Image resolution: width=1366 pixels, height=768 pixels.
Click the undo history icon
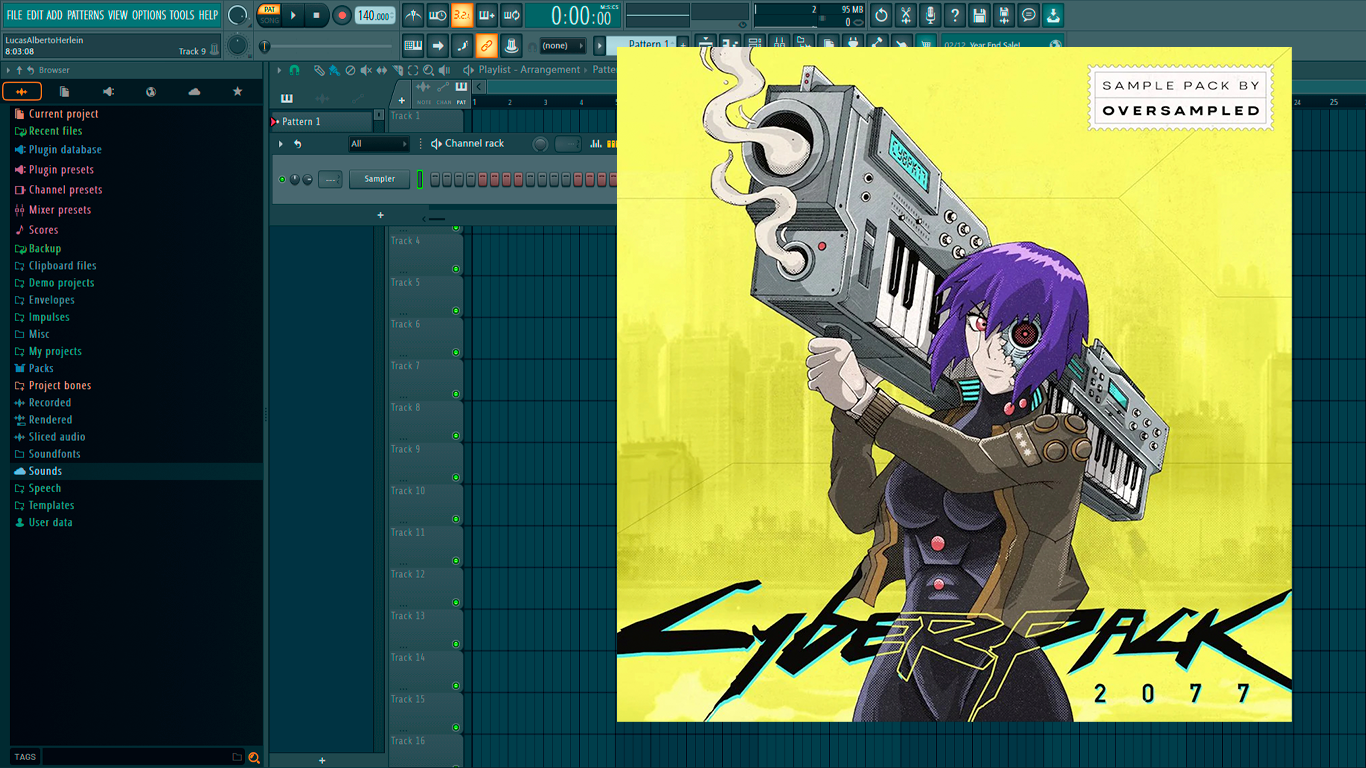[881, 15]
